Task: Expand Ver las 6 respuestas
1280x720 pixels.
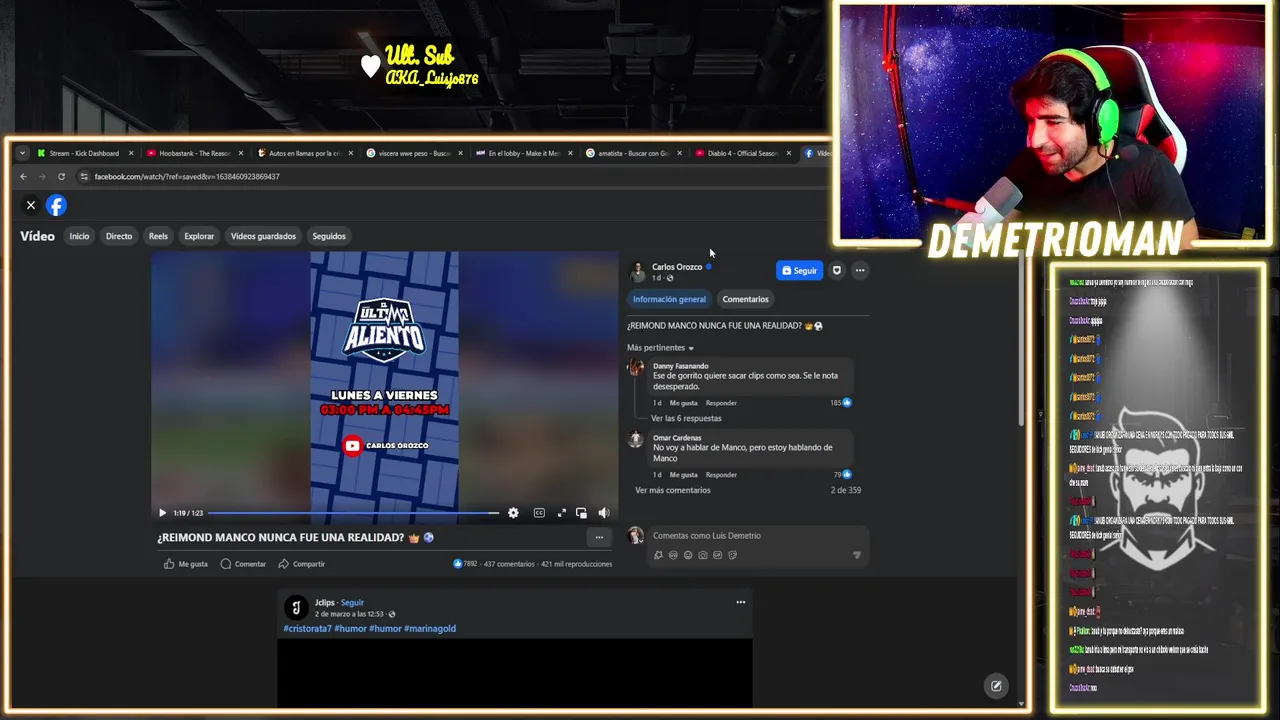Action: [686, 418]
